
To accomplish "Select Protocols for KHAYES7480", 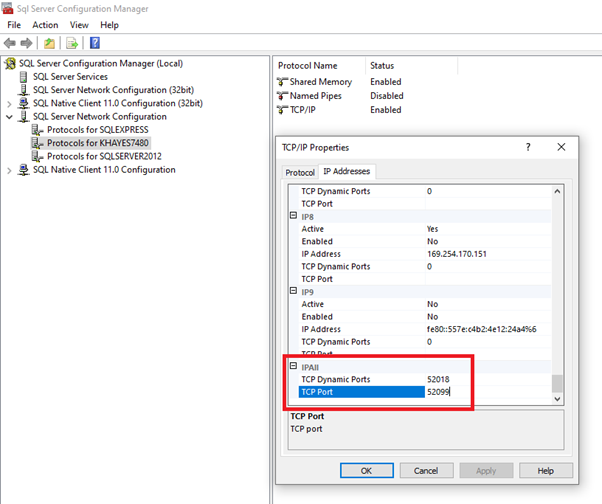I will pos(98,143).
